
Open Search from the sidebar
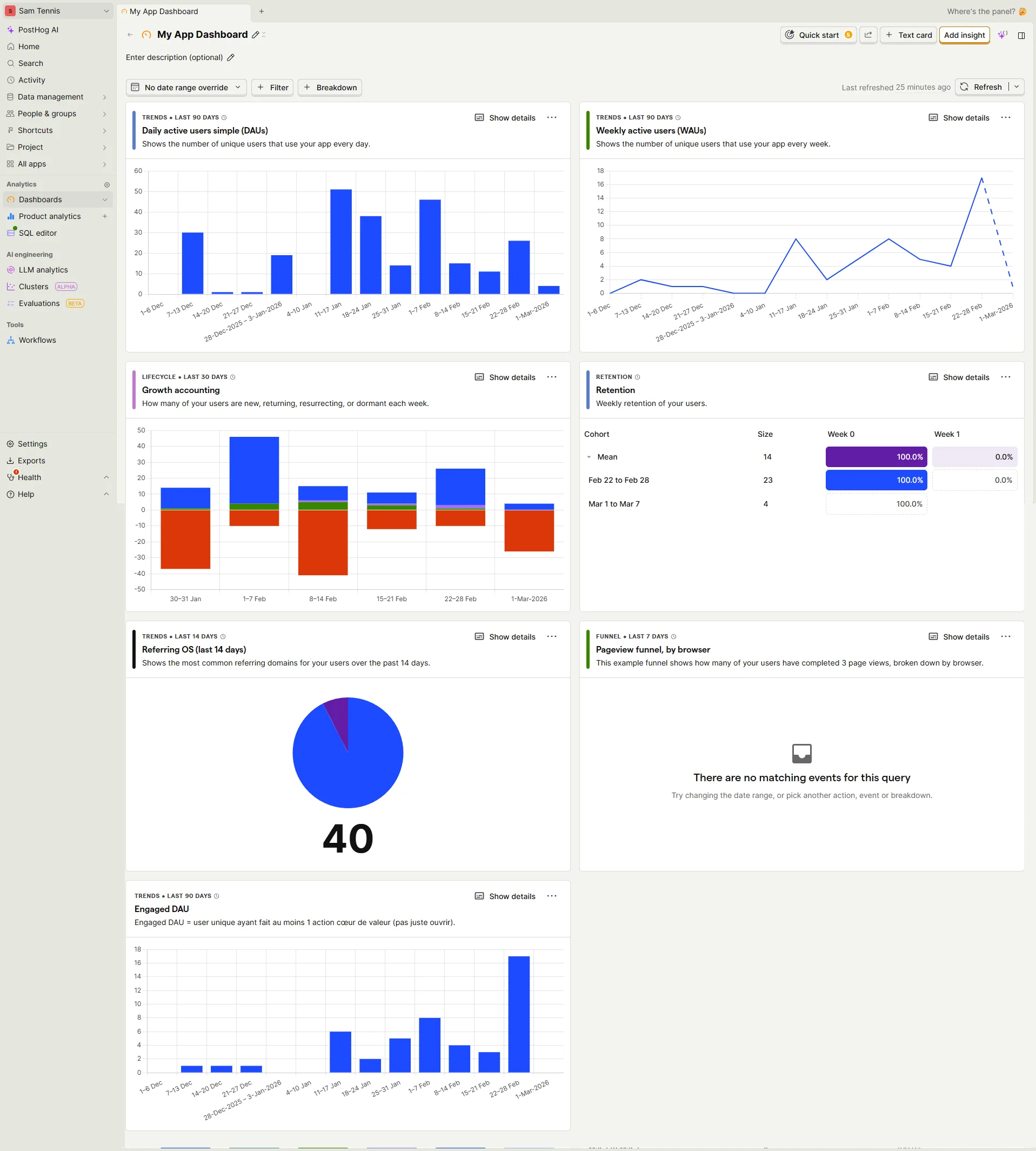tap(30, 63)
